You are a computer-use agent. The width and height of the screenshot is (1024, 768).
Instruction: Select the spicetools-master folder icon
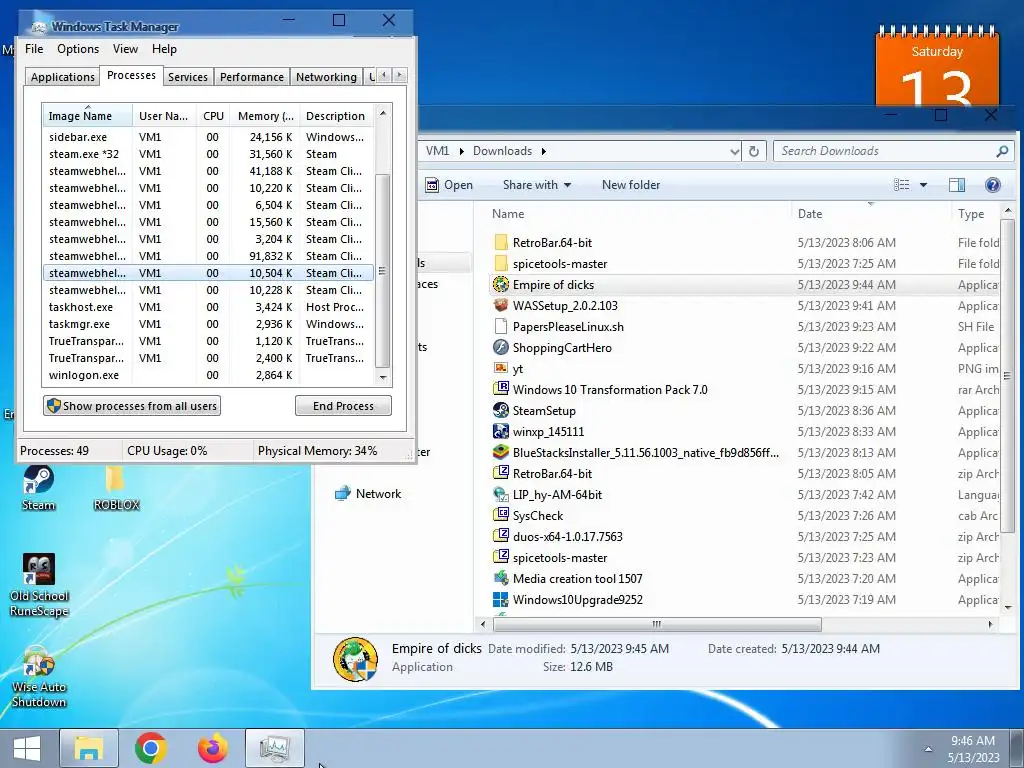point(501,263)
